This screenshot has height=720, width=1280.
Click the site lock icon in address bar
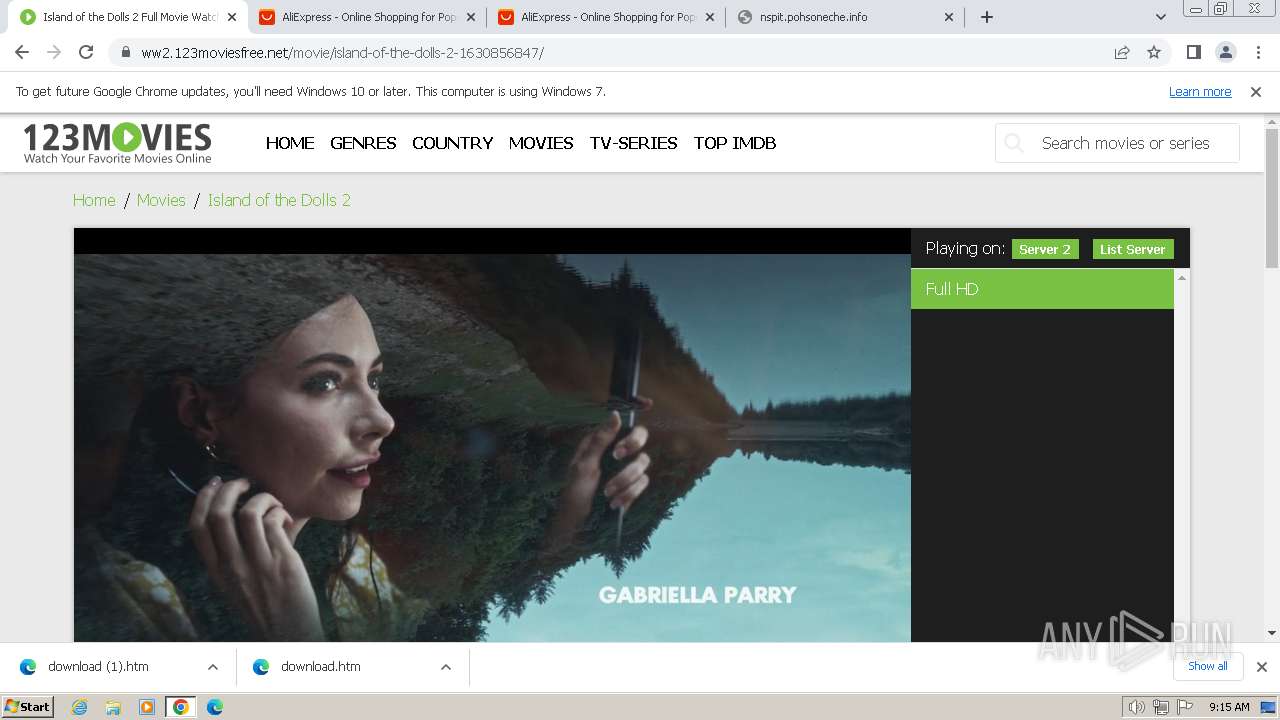coord(126,53)
